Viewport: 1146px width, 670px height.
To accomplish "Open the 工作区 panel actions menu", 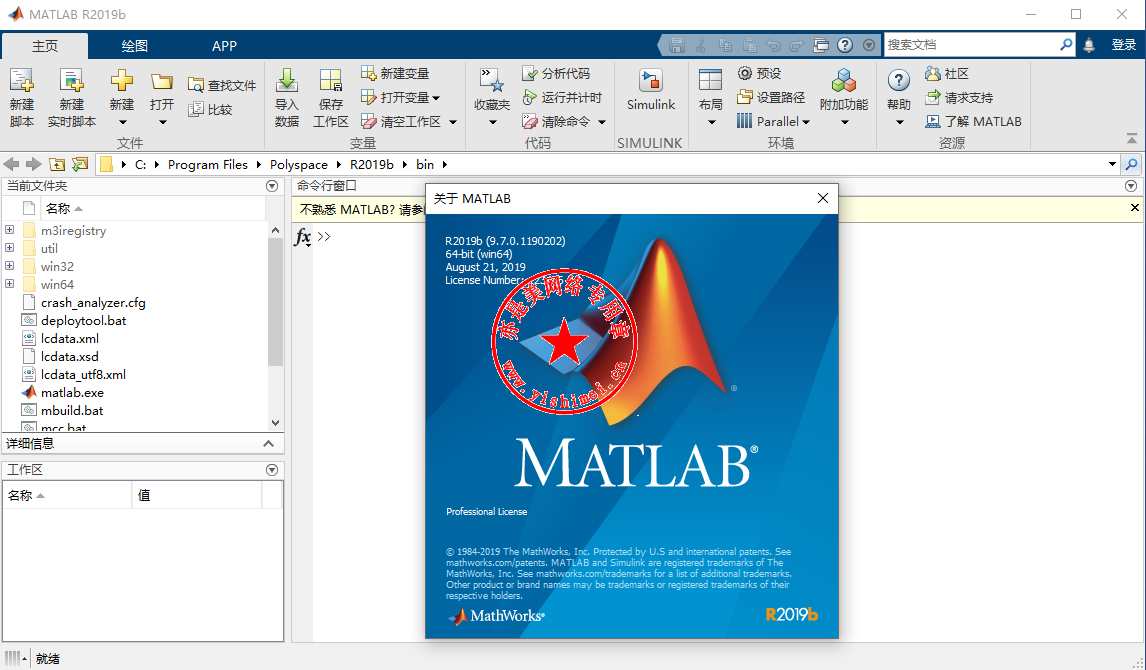I will (x=272, y=470).
